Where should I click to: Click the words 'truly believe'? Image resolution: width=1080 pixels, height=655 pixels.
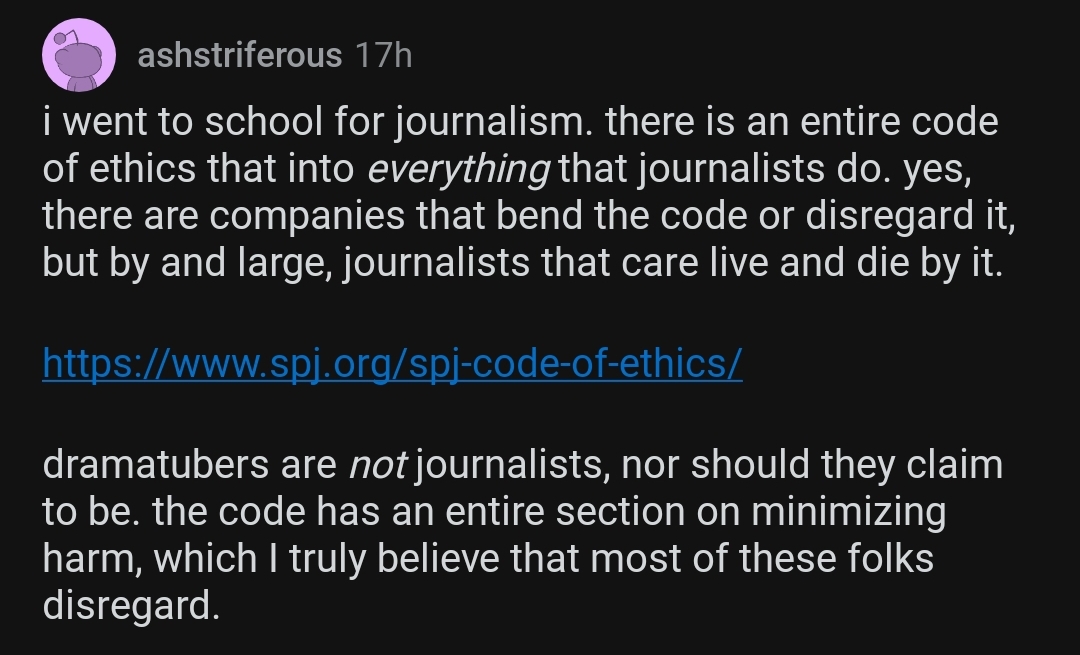(393, 559)
